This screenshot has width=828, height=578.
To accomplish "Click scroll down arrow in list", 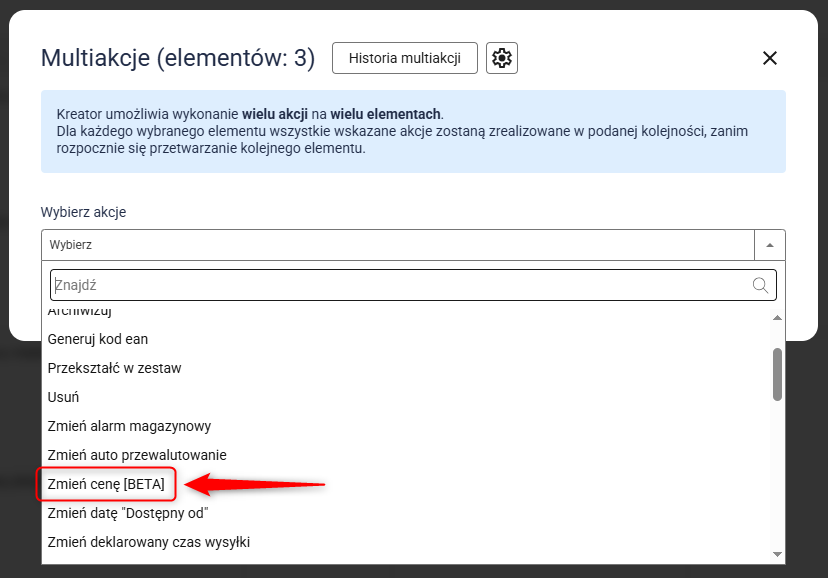I will click(777, 554).
